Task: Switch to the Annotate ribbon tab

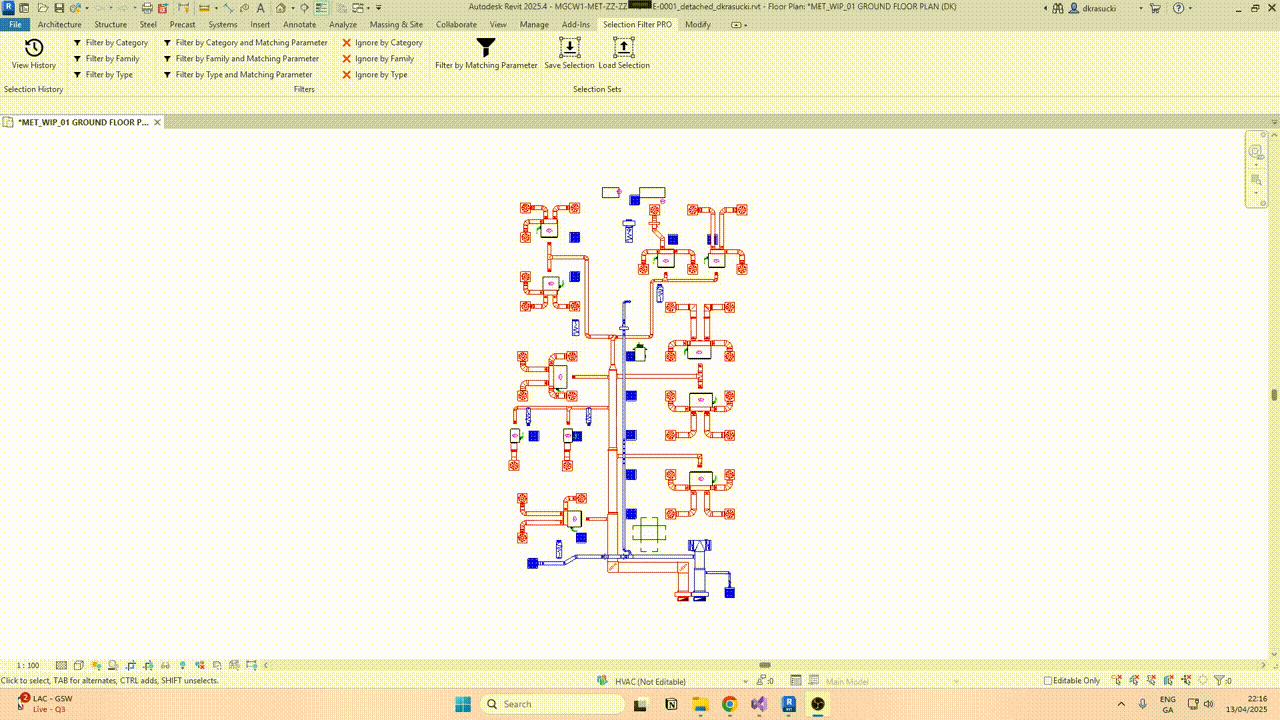Action: tap(300, 24)
